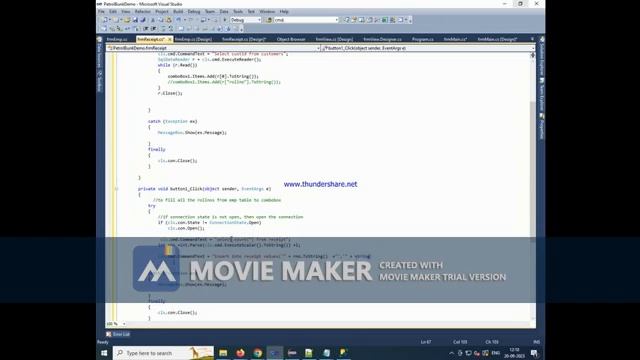
Task: Open the Error List panel
Action: pyautogui.click(x=118, y=334)
